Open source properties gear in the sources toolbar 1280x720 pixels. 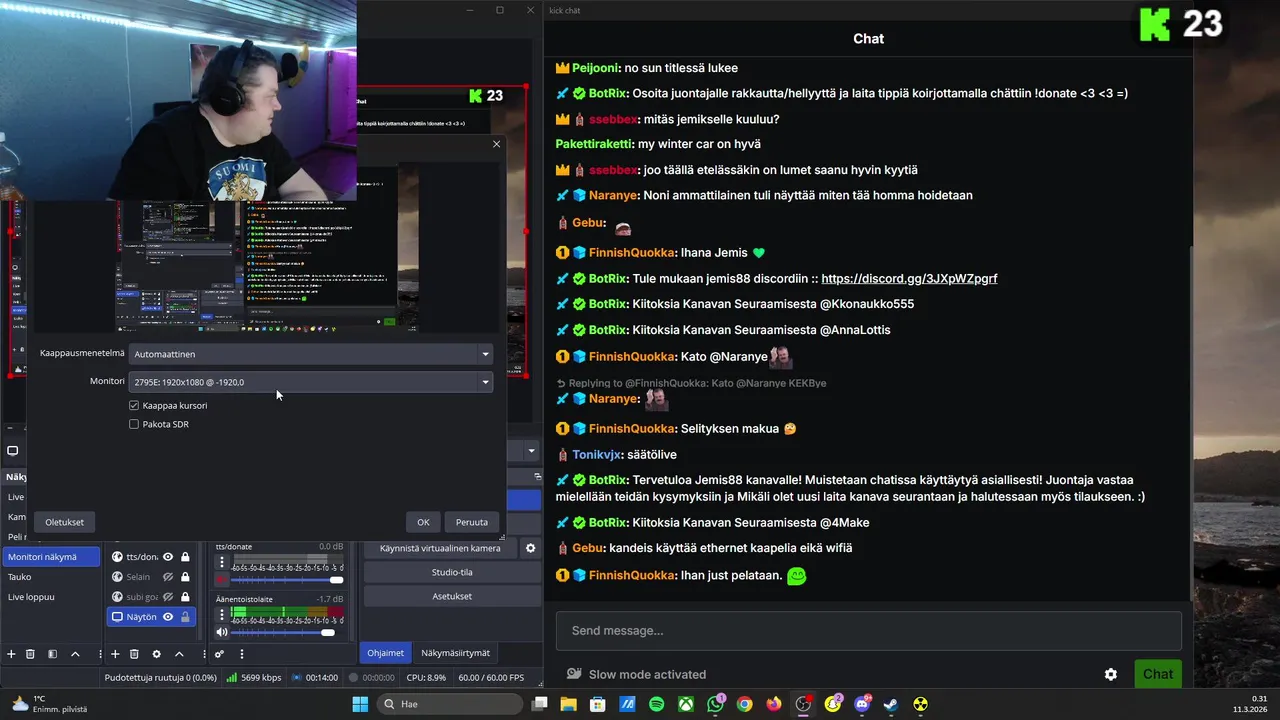pyautogui.click(x=156, y=654)
